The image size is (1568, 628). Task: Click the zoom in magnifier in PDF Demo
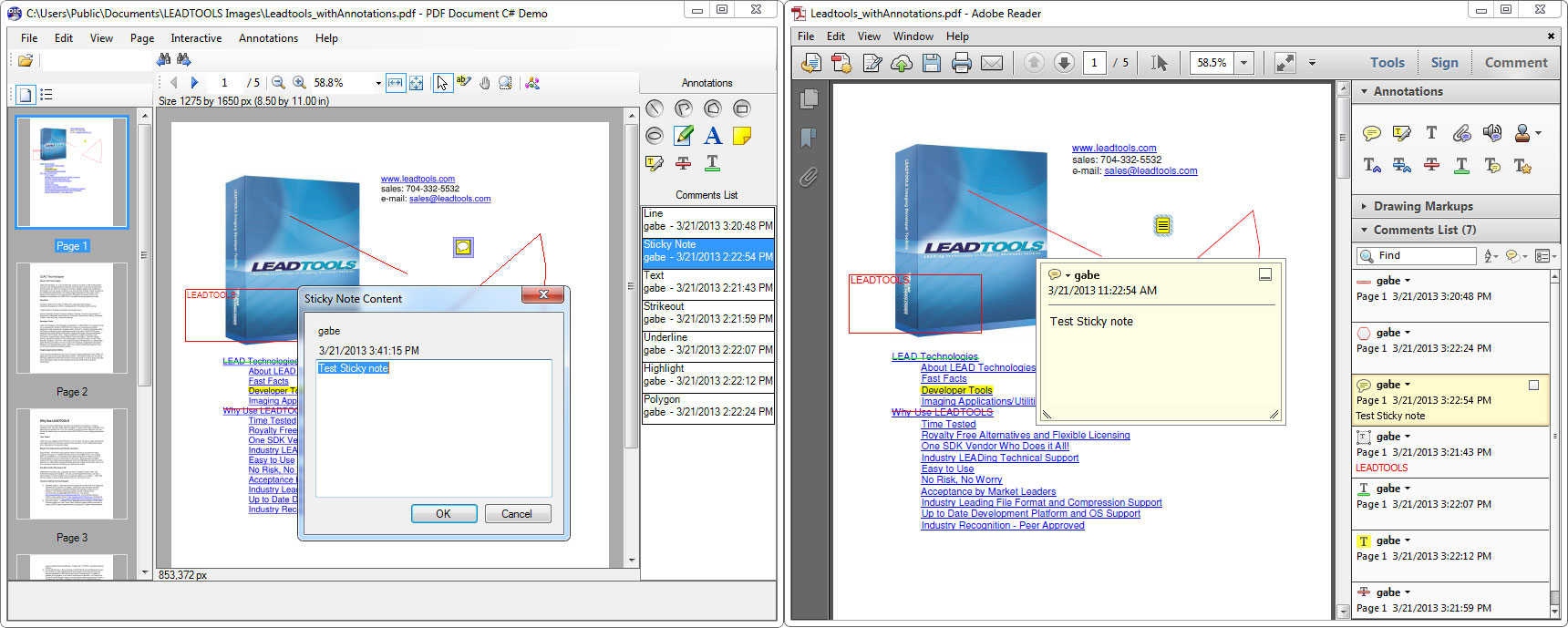point(298,83)
